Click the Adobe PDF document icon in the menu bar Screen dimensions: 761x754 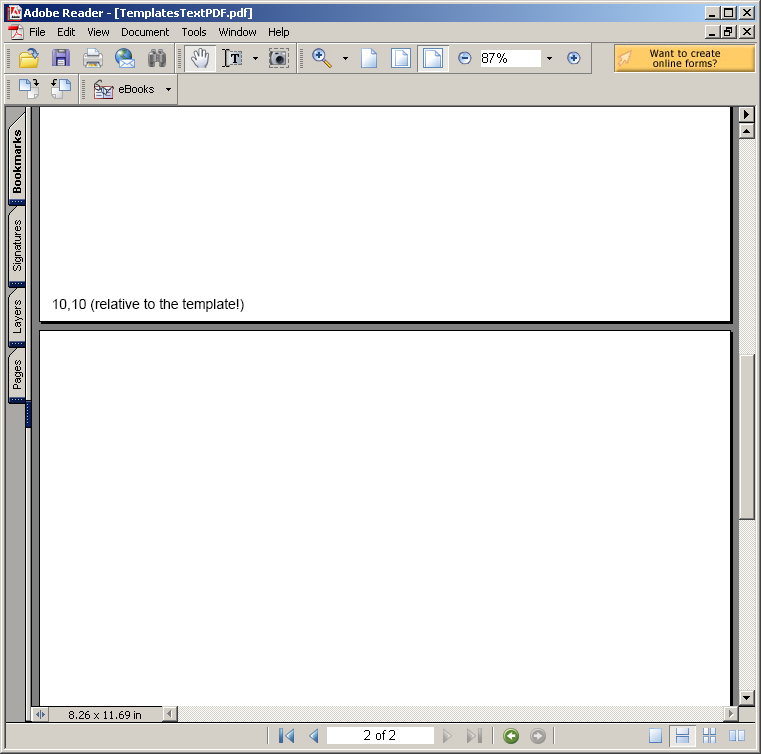pyautogui.click(x=16, y=33)
